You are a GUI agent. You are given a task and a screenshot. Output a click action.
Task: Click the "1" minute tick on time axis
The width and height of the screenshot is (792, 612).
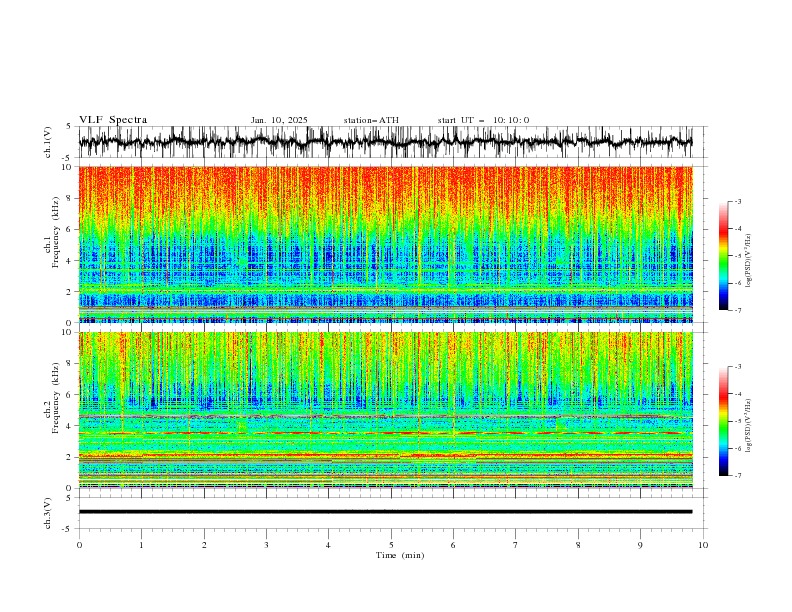click(141, 545)
